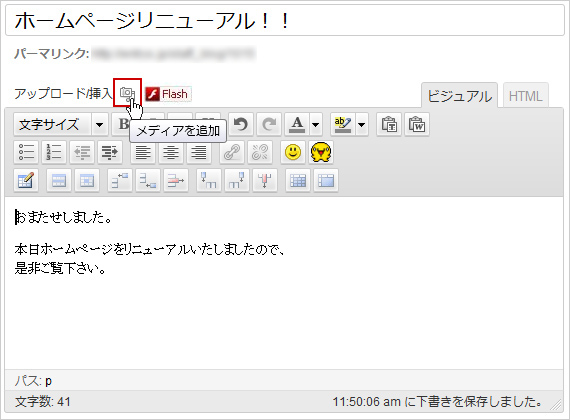Viewport: 570px width, 420px height.
Task: Delete the table column
Action: pyautogui.click(x=265, y=180)
